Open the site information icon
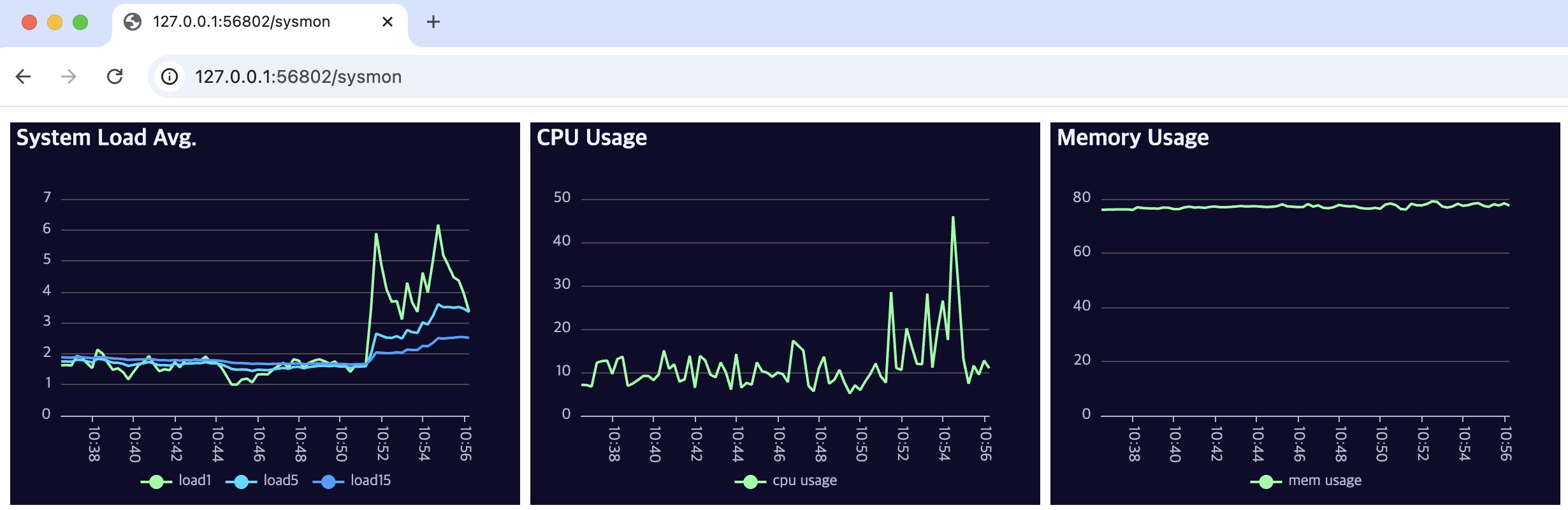This screenshot has height=510, width=1568. tap(170, 76)
